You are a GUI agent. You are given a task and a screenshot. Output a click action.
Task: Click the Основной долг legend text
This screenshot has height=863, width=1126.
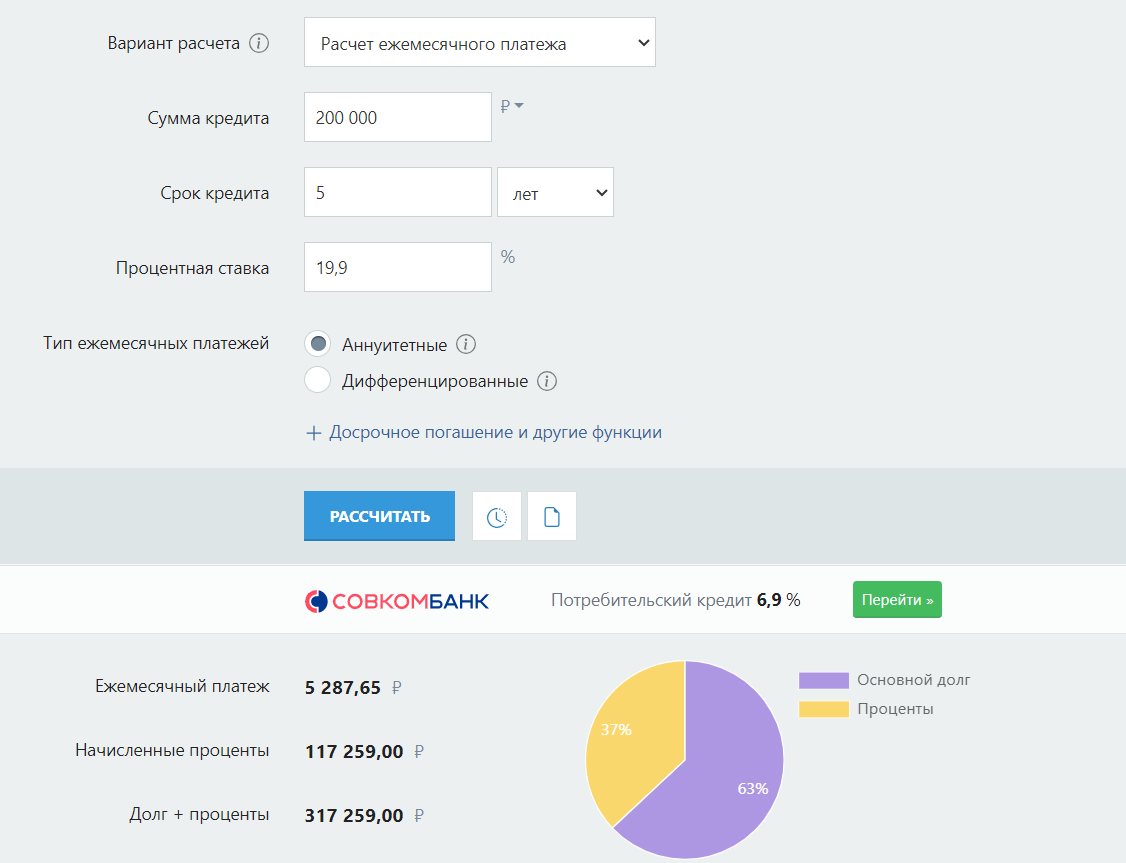[913, 680]
